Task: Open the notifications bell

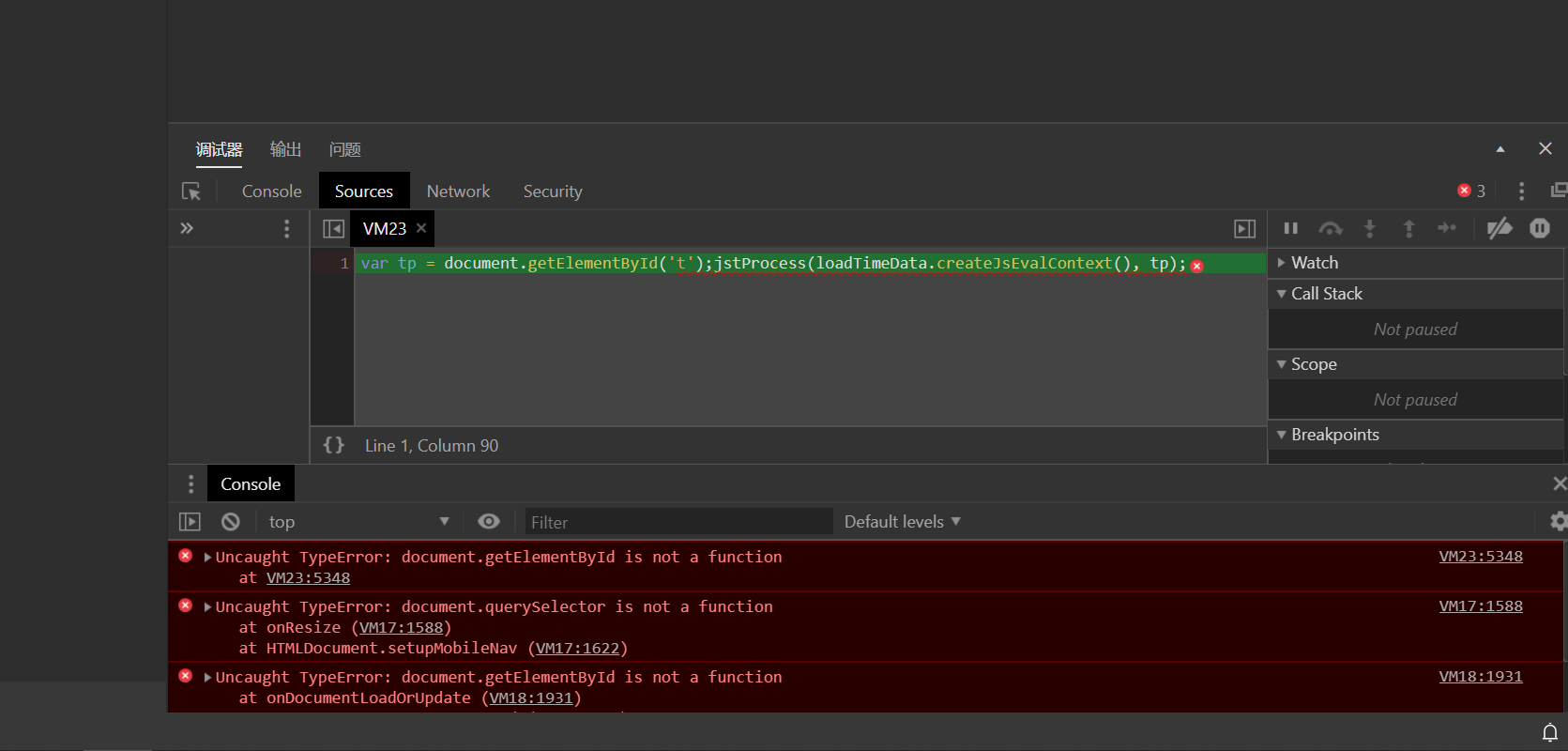Action: tap(1550, 732)
